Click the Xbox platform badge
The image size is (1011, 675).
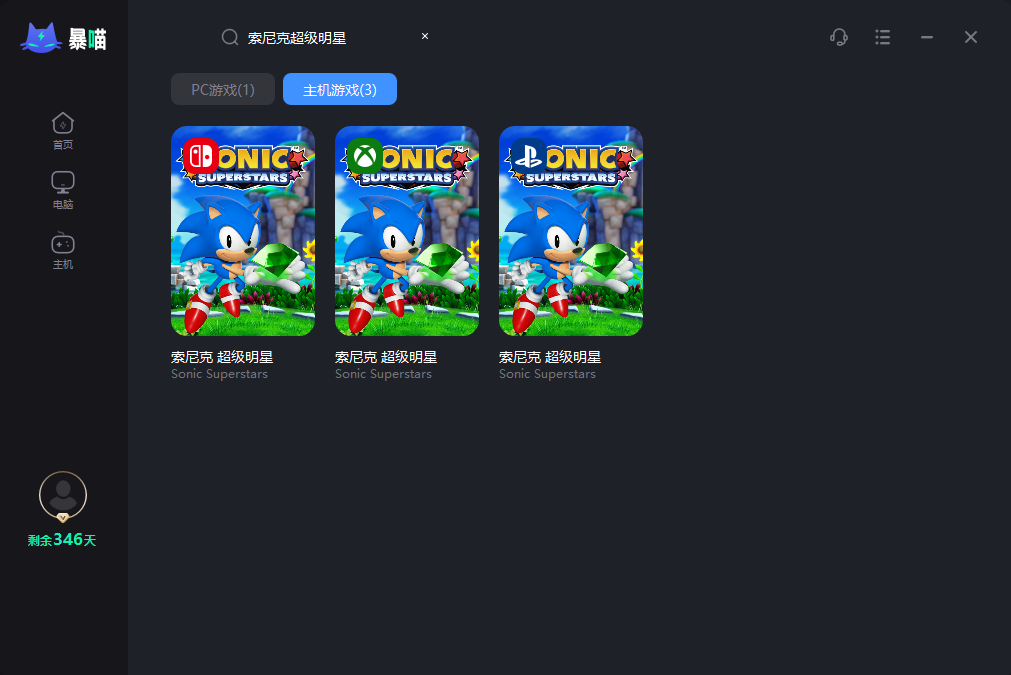(x=365, y=156)
